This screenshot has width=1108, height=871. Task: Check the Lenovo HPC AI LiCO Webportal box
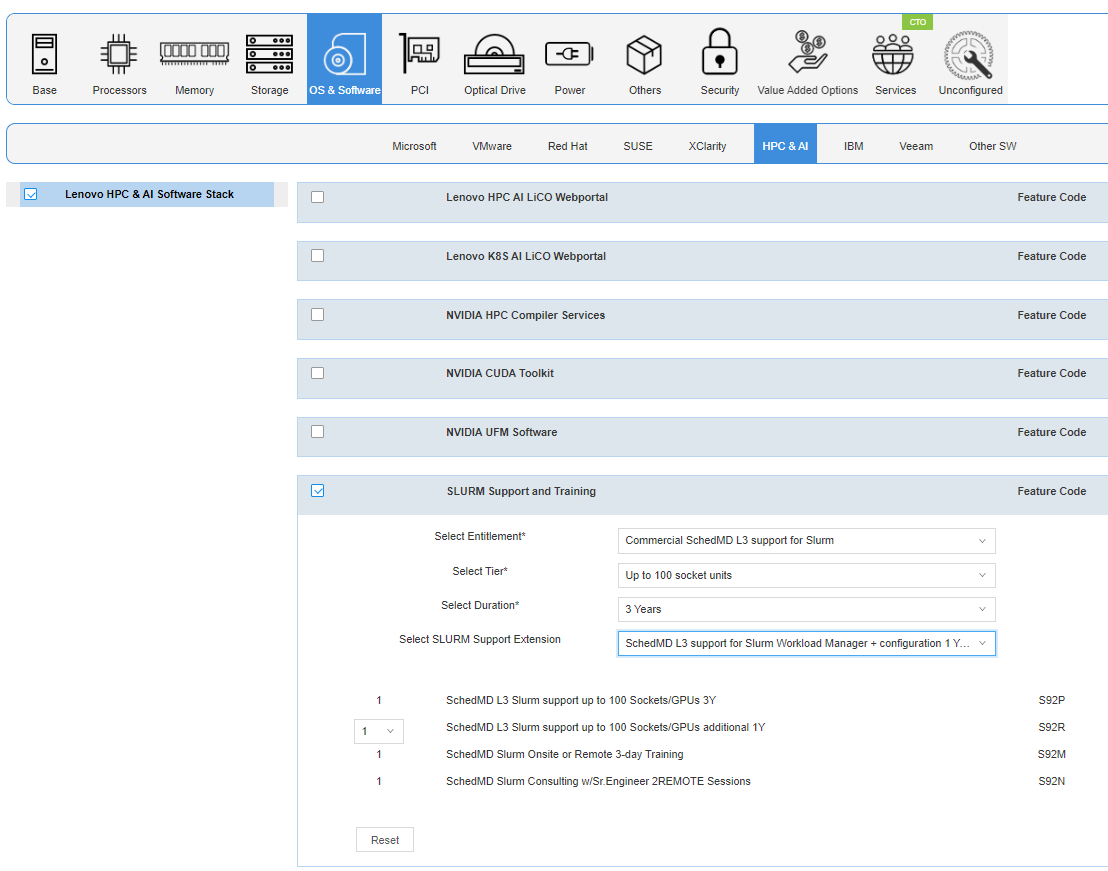point(317,197)
